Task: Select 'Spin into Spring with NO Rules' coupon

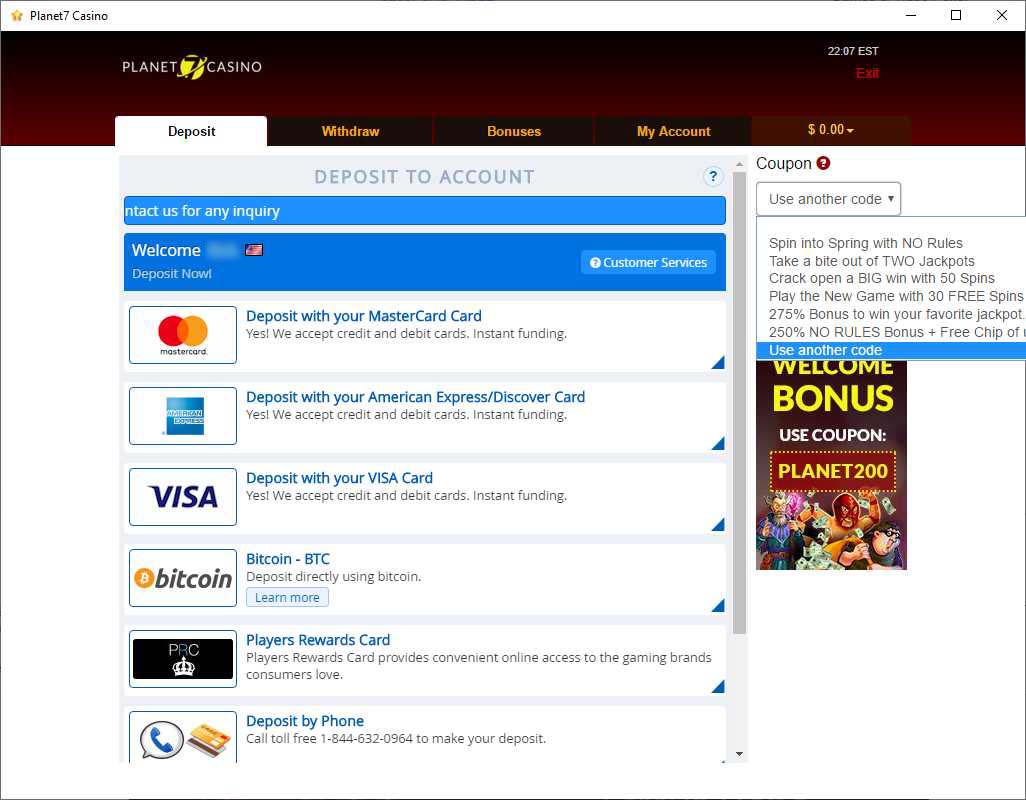Action: 891,243
